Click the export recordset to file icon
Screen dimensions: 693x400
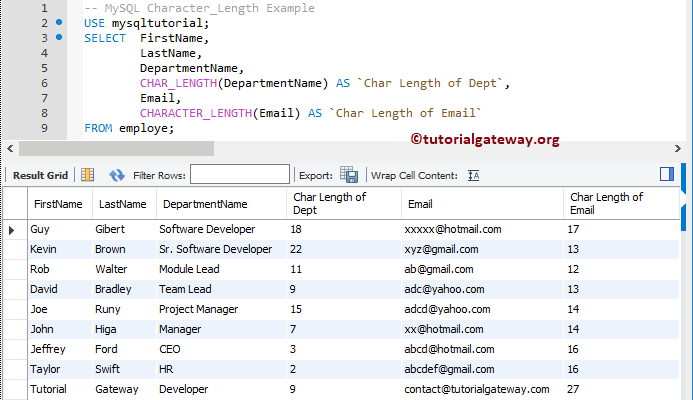pyautogui.click(x=349, y=175)
